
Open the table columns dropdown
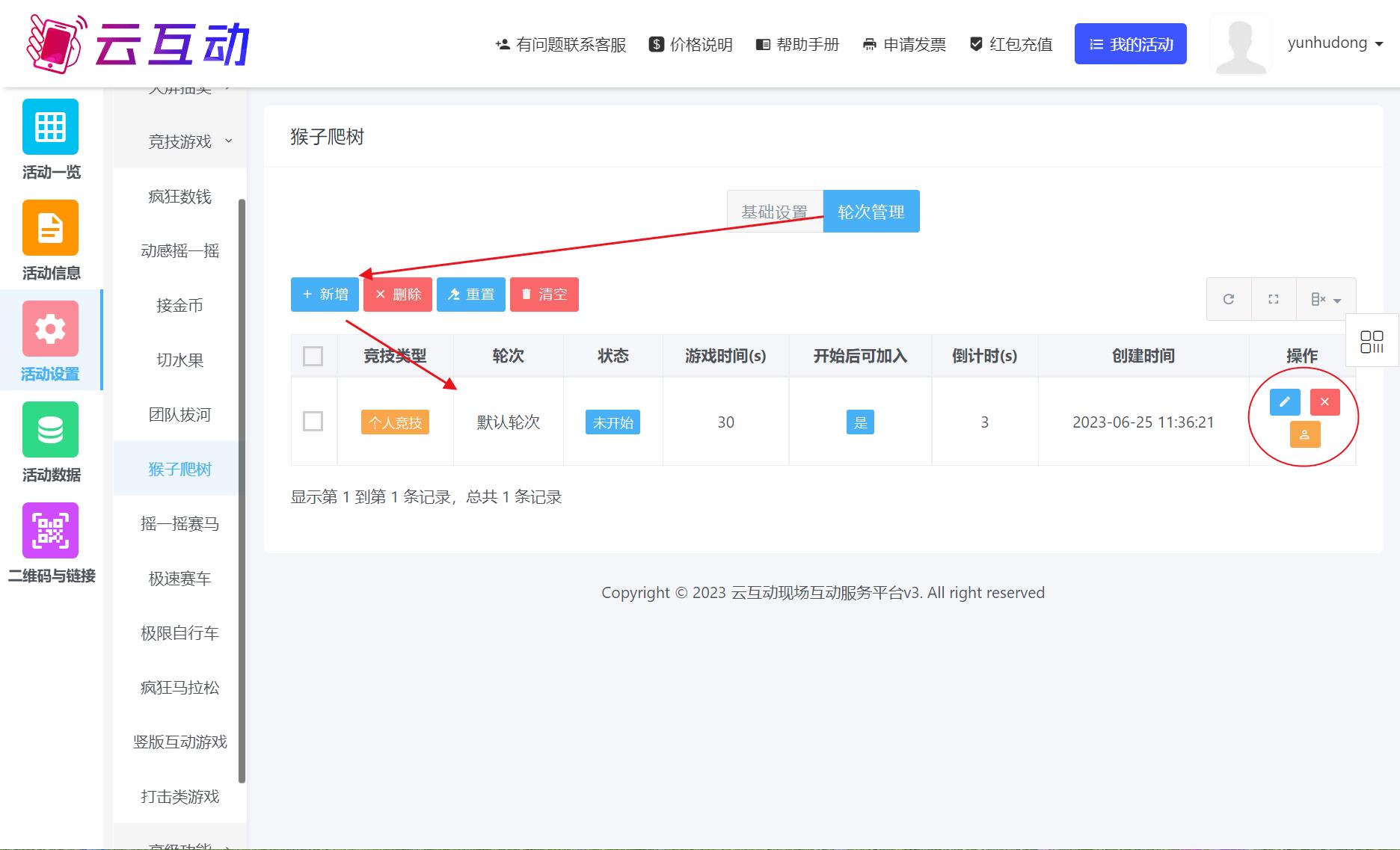coord(1326,299)
